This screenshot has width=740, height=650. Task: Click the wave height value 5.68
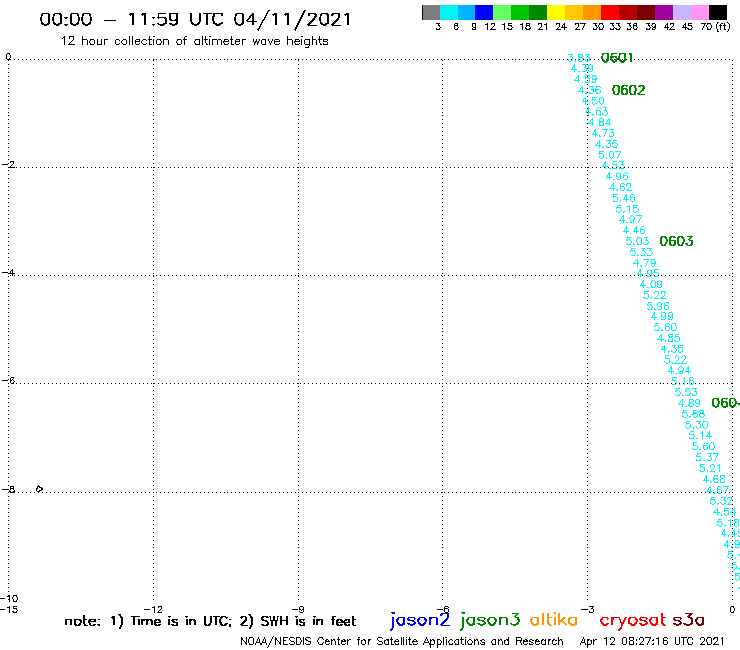(x=693, y=414)
